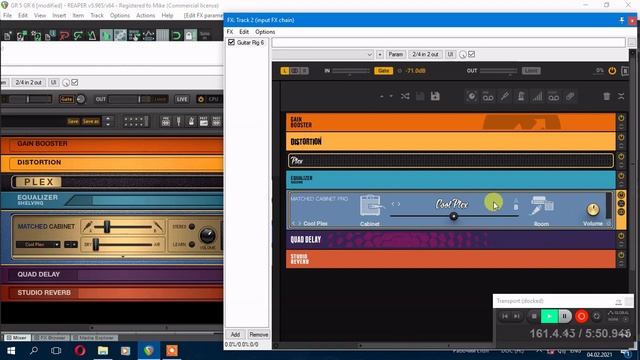The image size is (640, 360).
Task: Open the FX menu in the FX chain window
Action: (230, 31)
